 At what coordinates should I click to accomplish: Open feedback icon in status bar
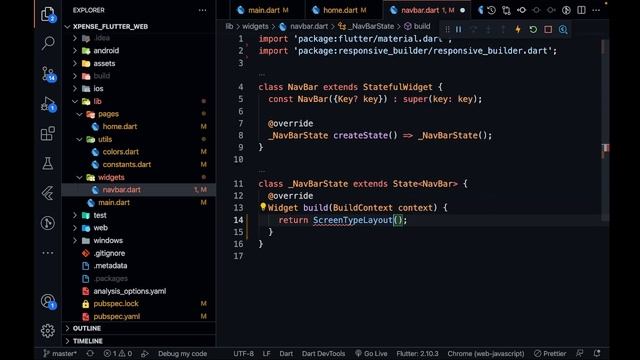pyautogui.click(x=579, y=353)
